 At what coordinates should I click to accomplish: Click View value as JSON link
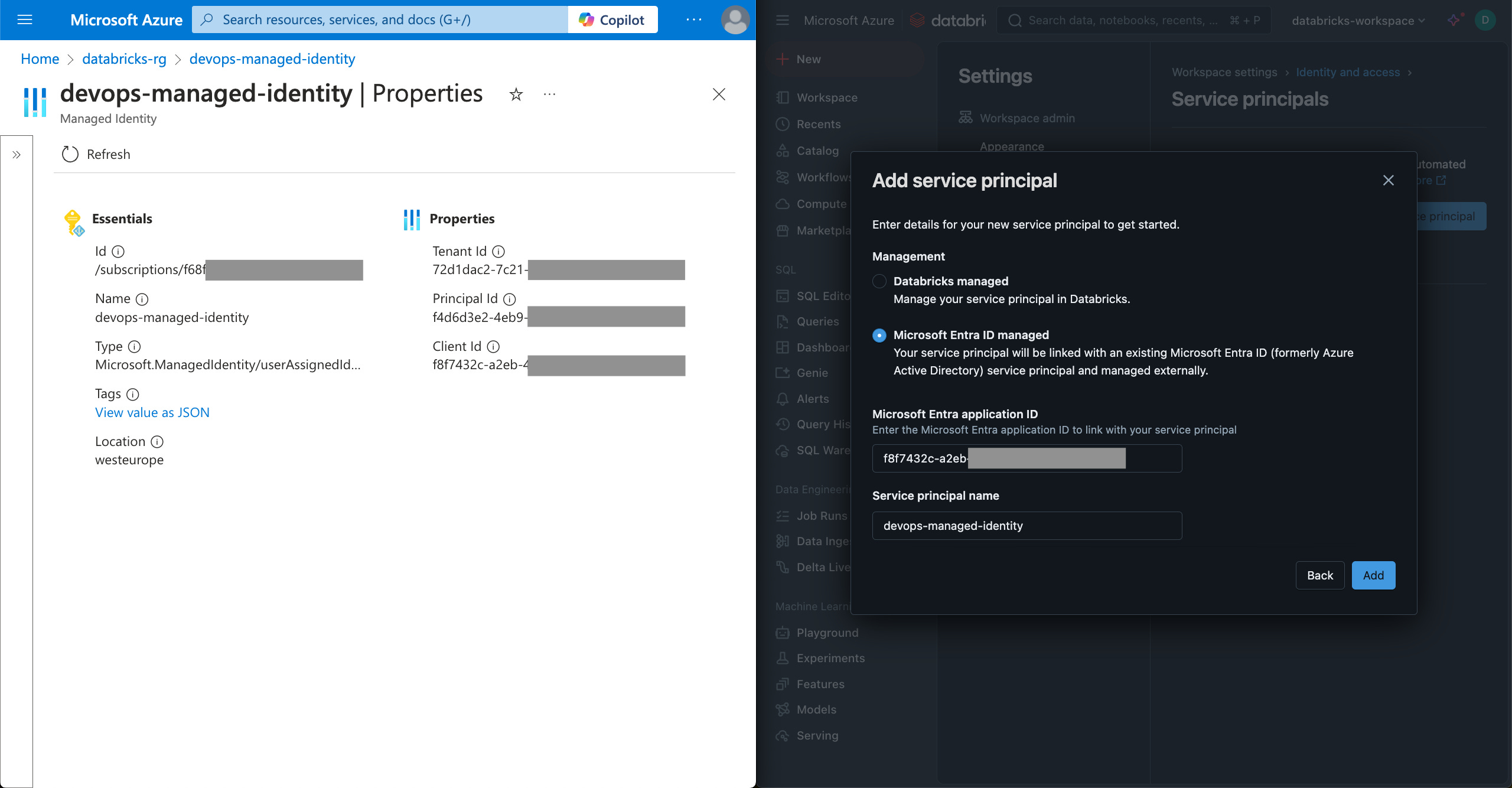pos(152,412)
